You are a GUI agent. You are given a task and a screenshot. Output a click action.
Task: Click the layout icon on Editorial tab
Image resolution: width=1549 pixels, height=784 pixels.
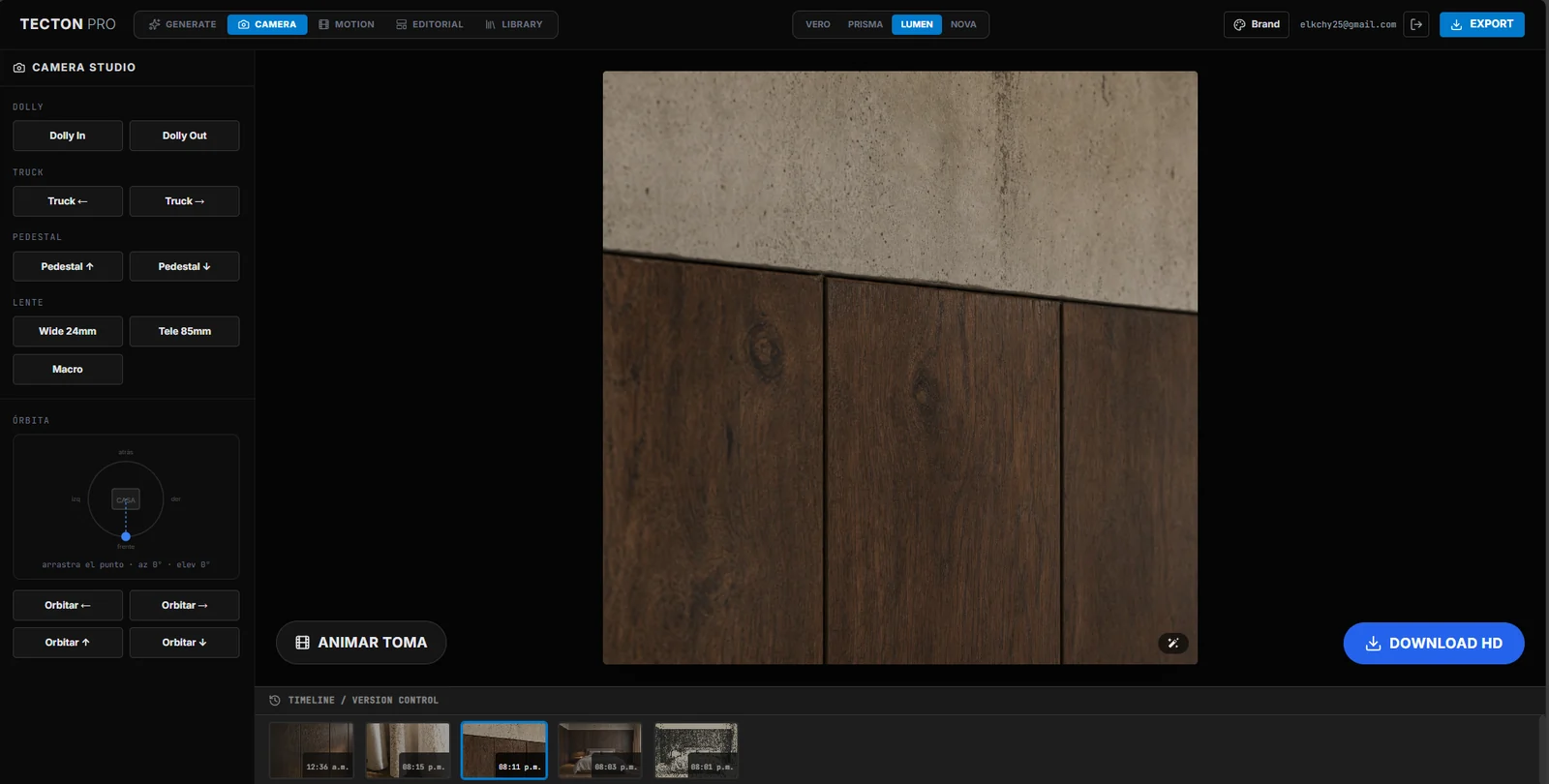point(402,24)
